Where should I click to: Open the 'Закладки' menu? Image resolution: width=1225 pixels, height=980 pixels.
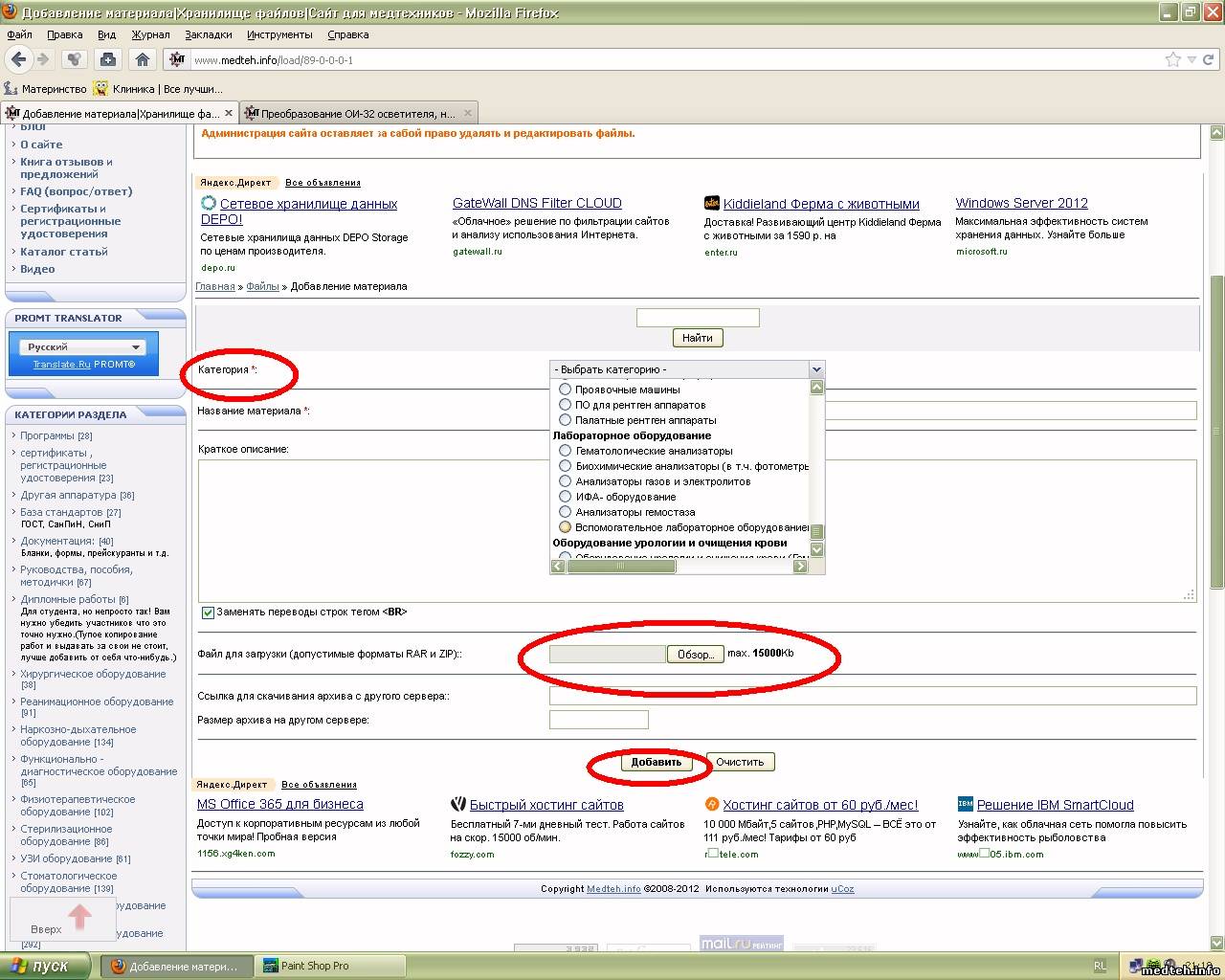click(x=209, y=34)
